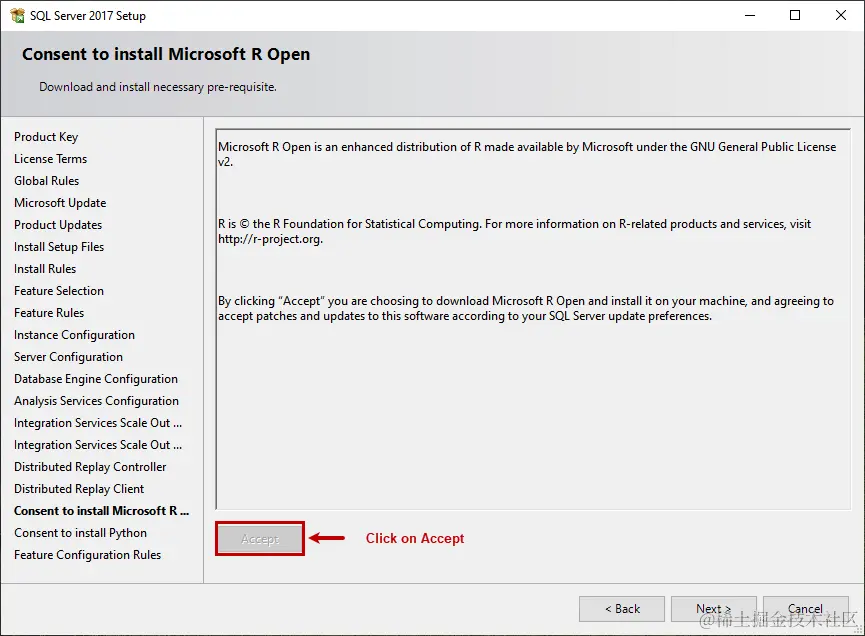The width and height of the screenshot is (865, 636).
Task: Select the Instance Configuration step
Action: pyautogui.click(x=74, y=335)
